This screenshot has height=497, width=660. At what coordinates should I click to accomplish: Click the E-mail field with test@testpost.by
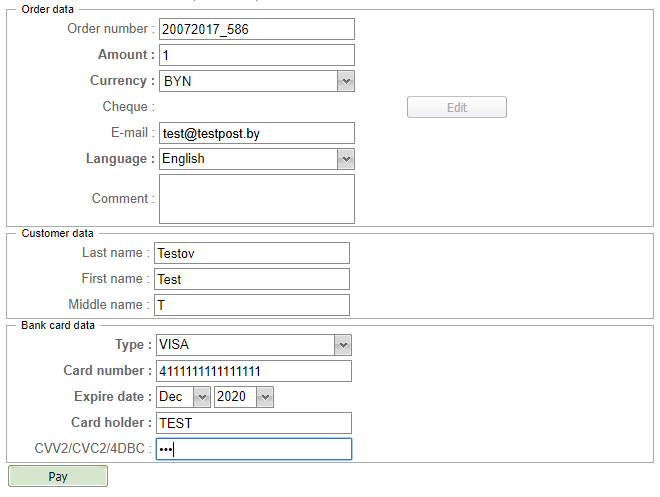pyautogui.click(x=256, y=133)
